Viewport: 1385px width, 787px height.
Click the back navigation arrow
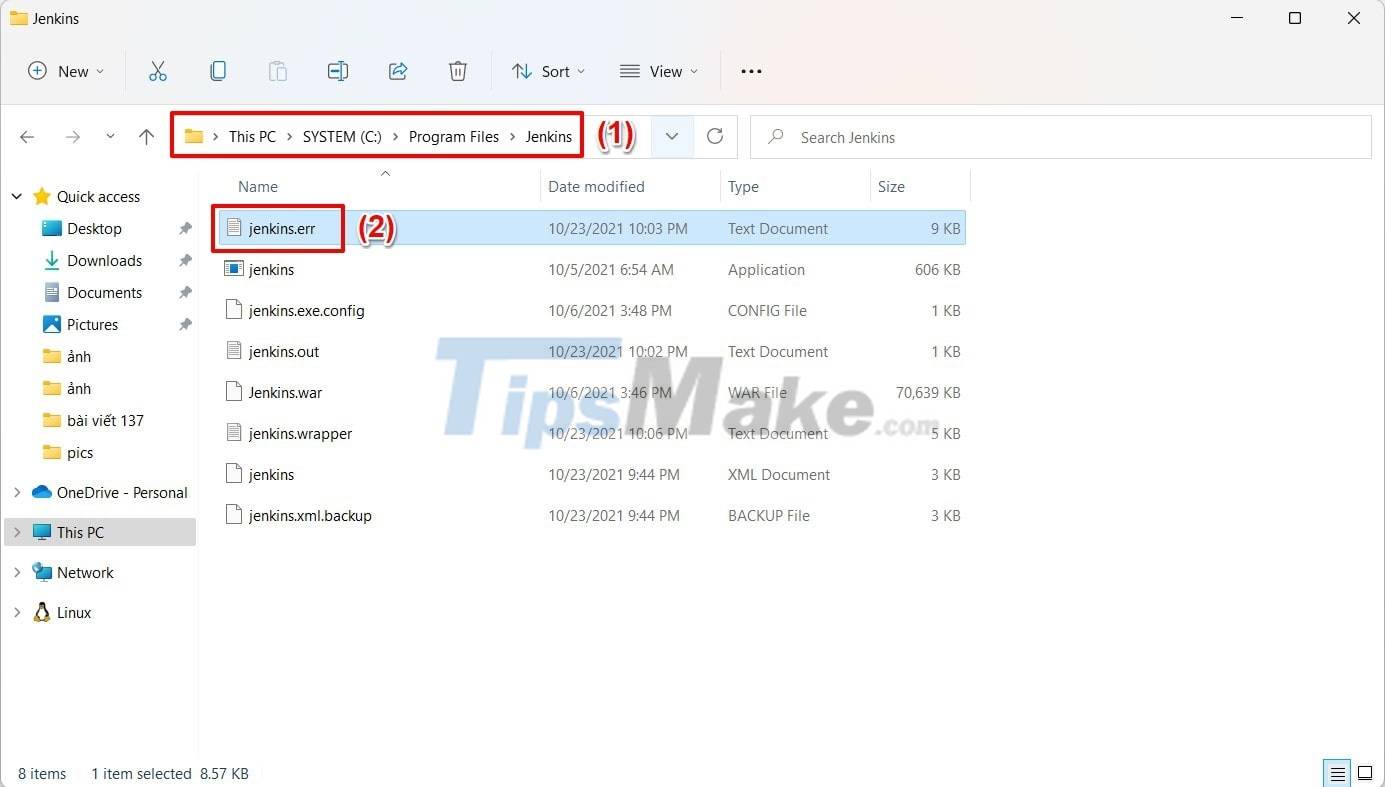(x=27, y=136)
